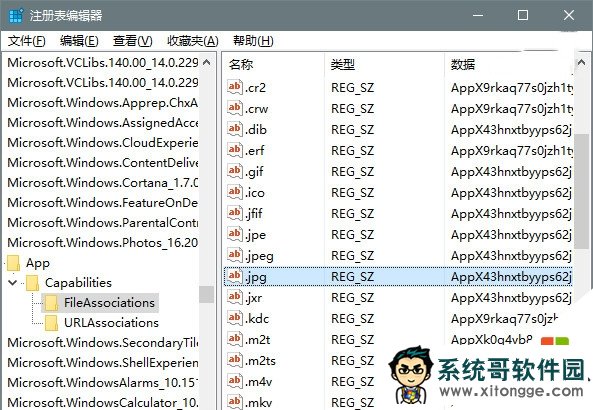The height and width of the screenshot is (410, 593).
Task: Click the tree pane vertical scrollbar thumb
Action: (206, 294)
